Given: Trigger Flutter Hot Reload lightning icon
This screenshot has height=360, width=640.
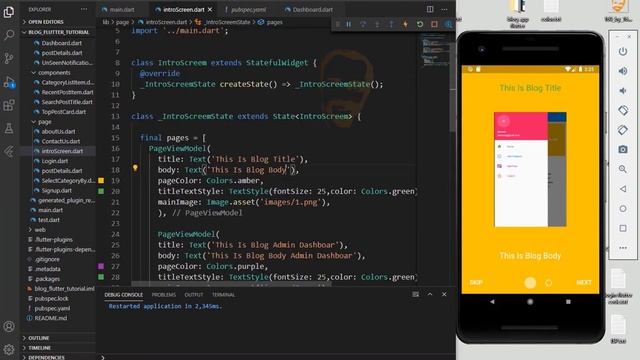Looking at the screenshot, I should (x=405, y=24).
